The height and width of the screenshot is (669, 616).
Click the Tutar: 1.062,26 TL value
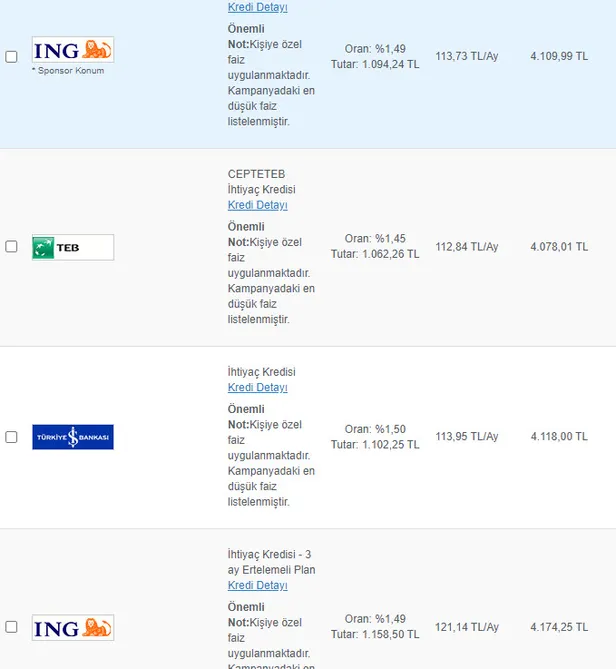(x=375, y=254)
